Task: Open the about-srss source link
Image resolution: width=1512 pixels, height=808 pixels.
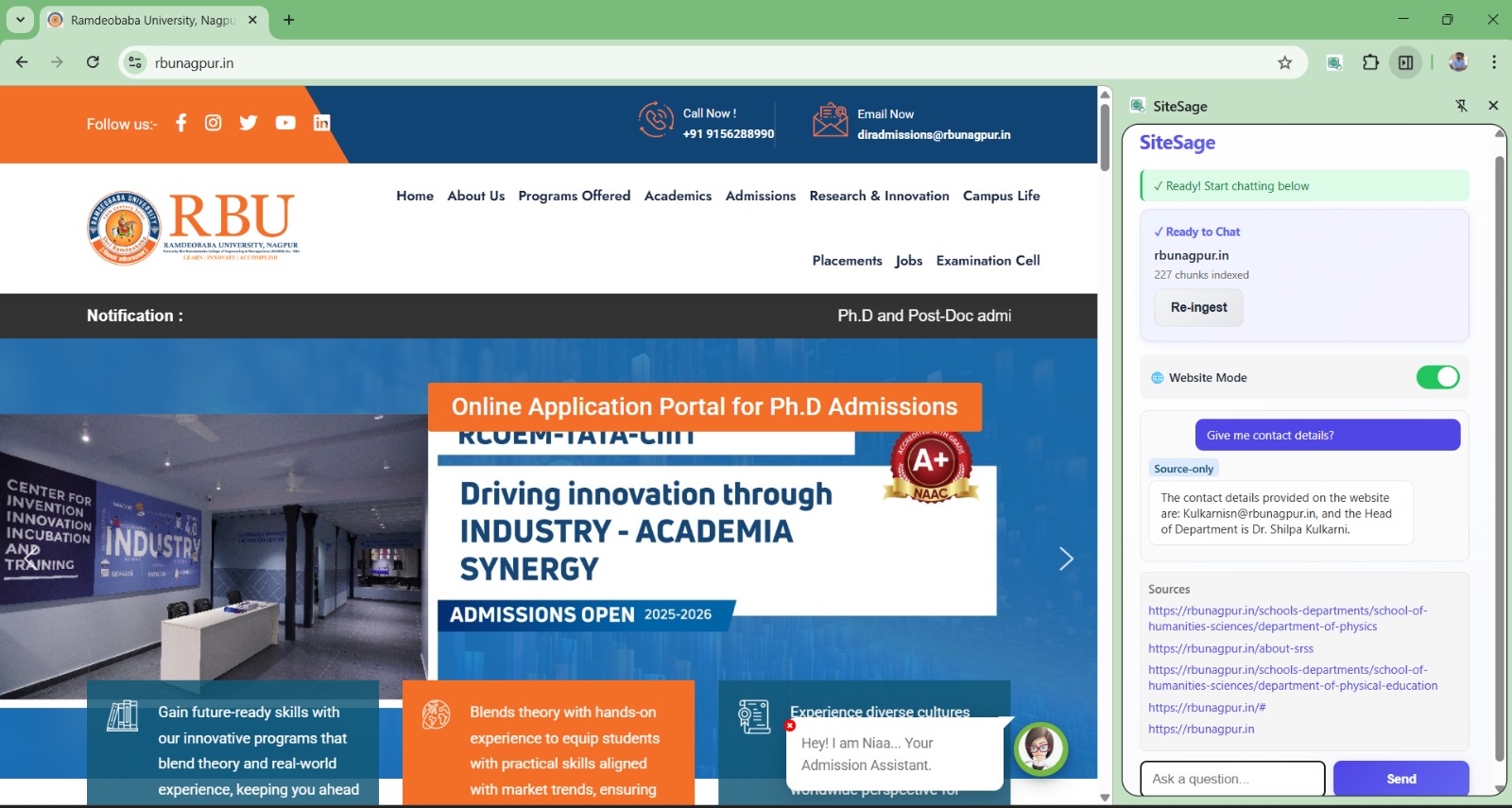Action: coord(1230,648)
